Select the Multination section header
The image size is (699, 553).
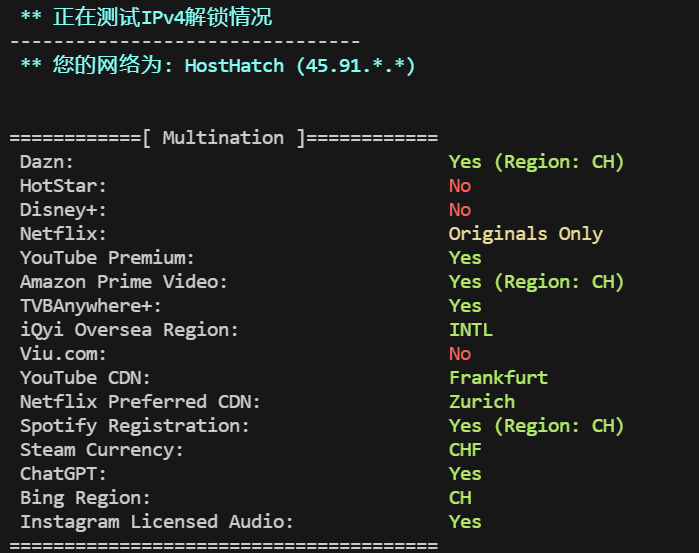pos(224,138)
